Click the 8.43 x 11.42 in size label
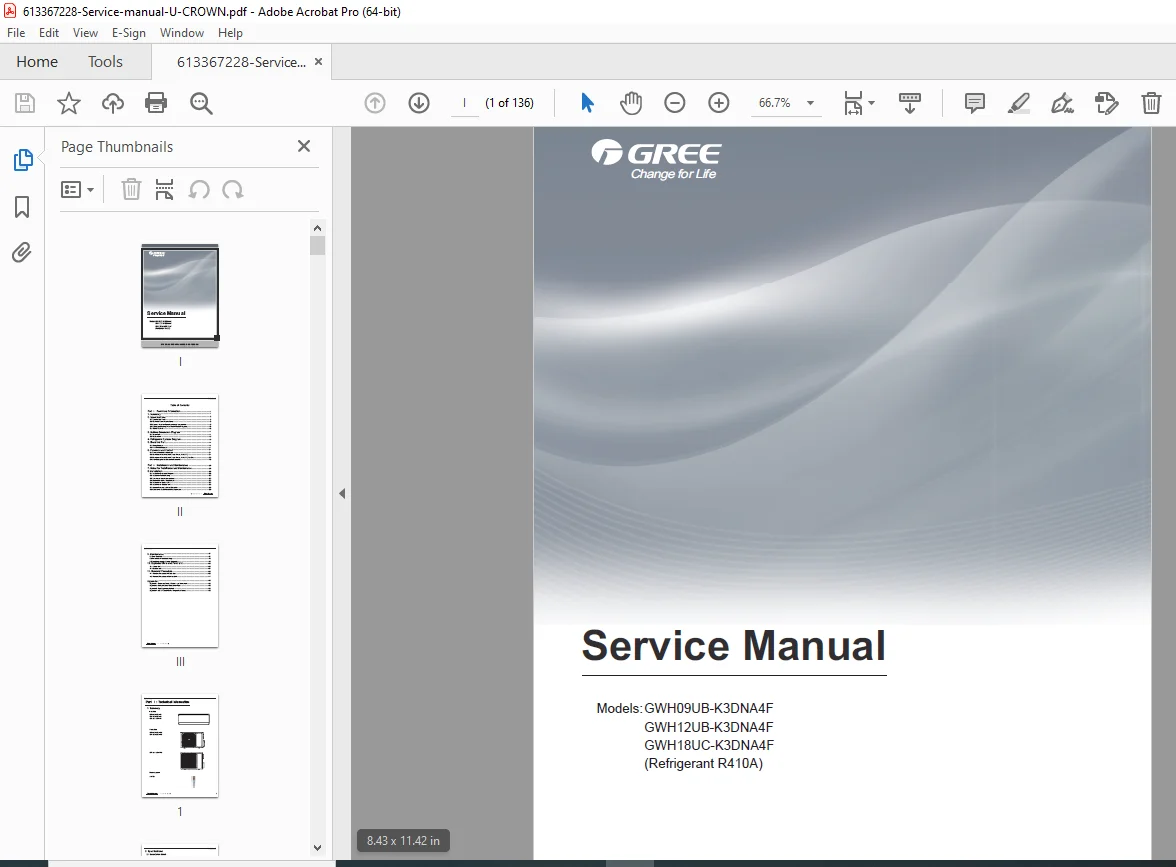This screenshot has height=867, width=1176. pos(404,841)
